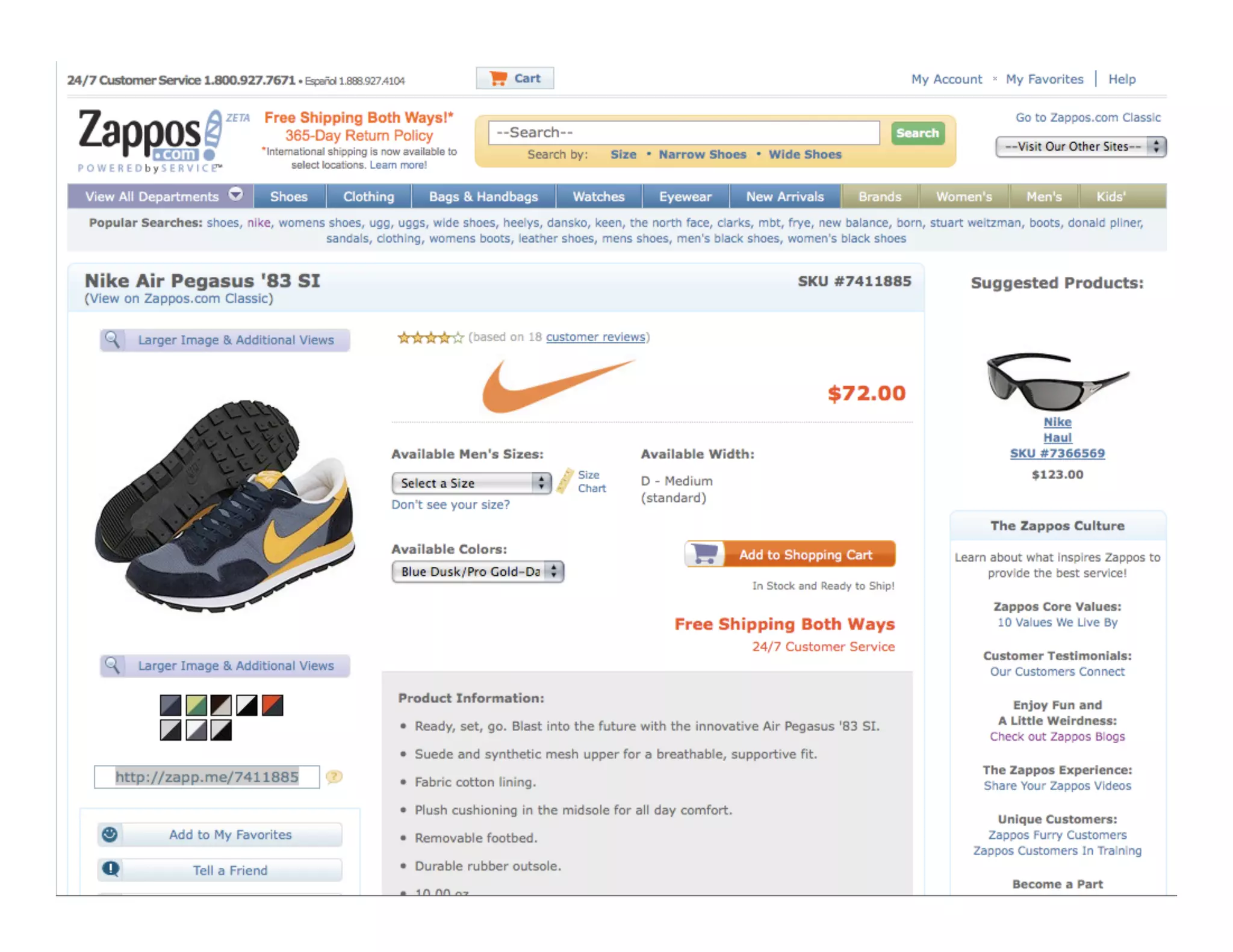The width and height of the screenshot is (1233, 952).
Task: Open the Watches tab
Action: click(598, 196)
